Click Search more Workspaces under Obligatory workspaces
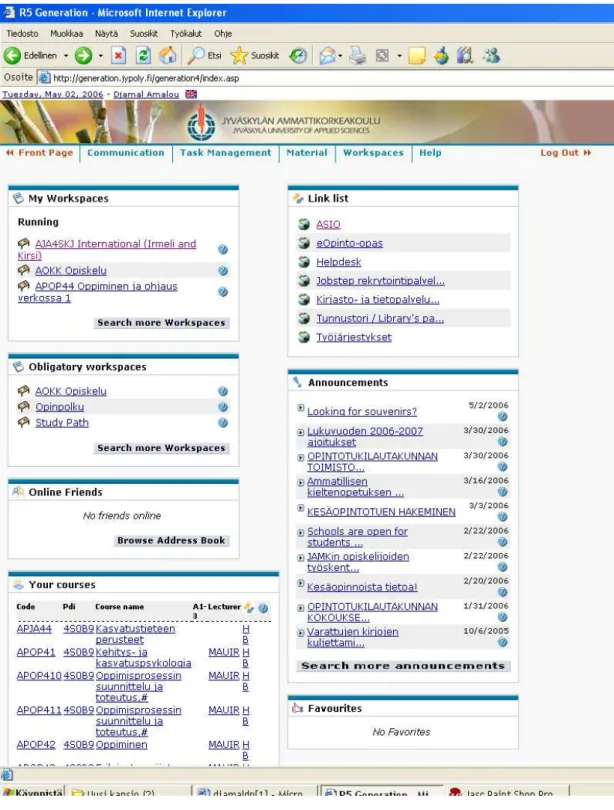614x810 pixels. [161, 448]
